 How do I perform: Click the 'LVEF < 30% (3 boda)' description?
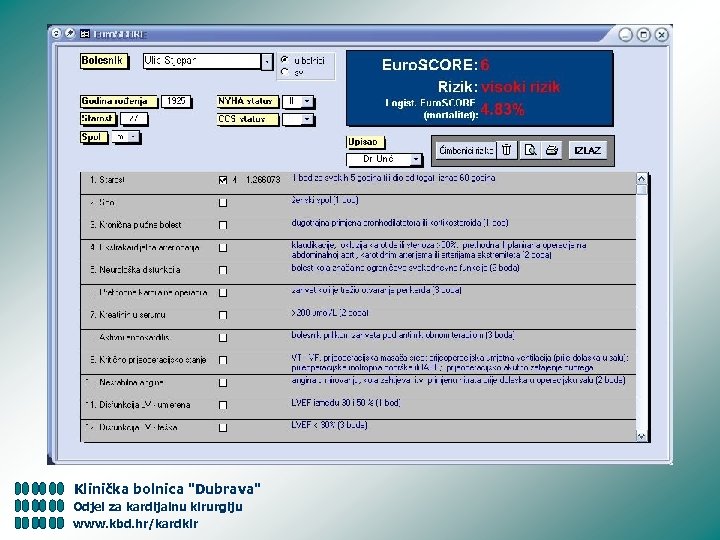(329, 425)
